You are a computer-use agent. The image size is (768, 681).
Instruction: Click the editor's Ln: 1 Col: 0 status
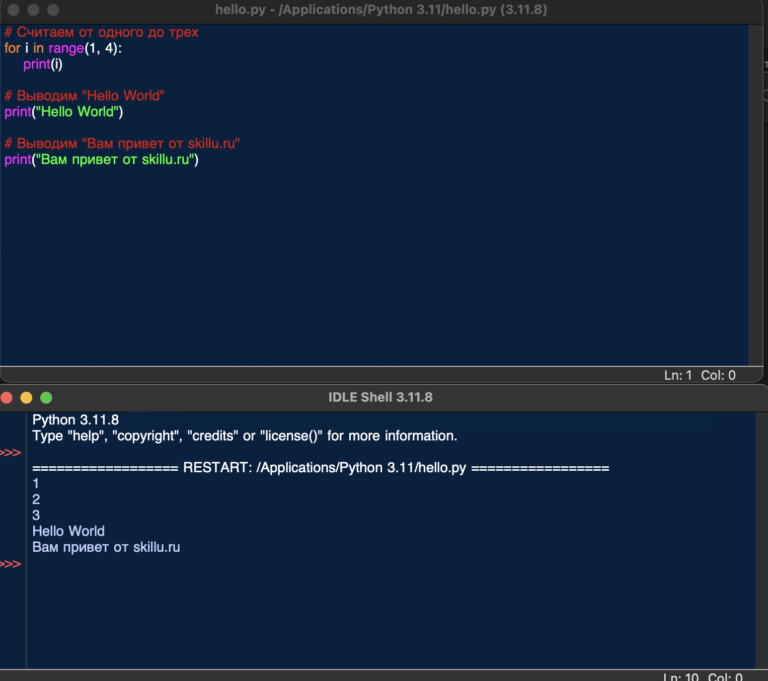700,376
